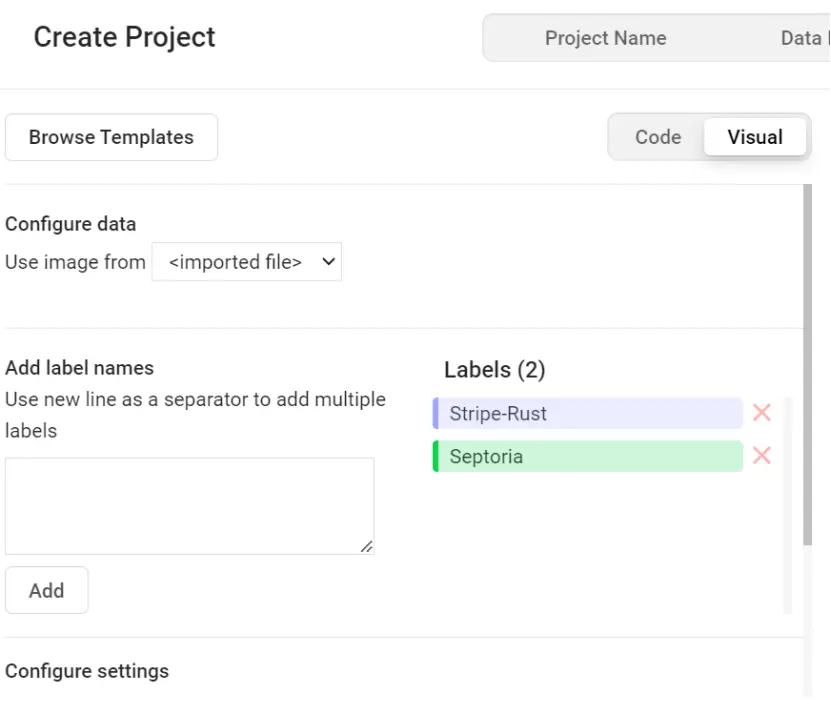
Task: Switch to Code view
Action: tap(658, 137)
